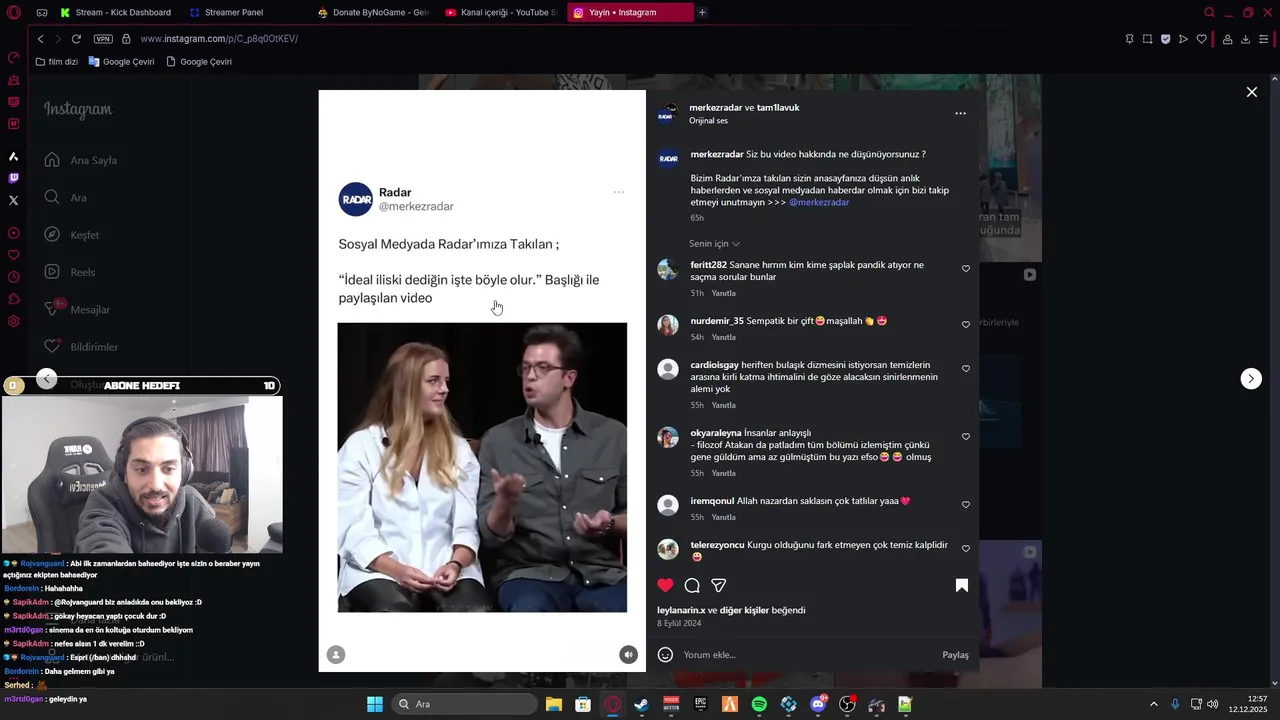The width and height of the screenshot is (1280, 720).
Task: Switch to Donate ByNoGame tab
Action: 372,12
